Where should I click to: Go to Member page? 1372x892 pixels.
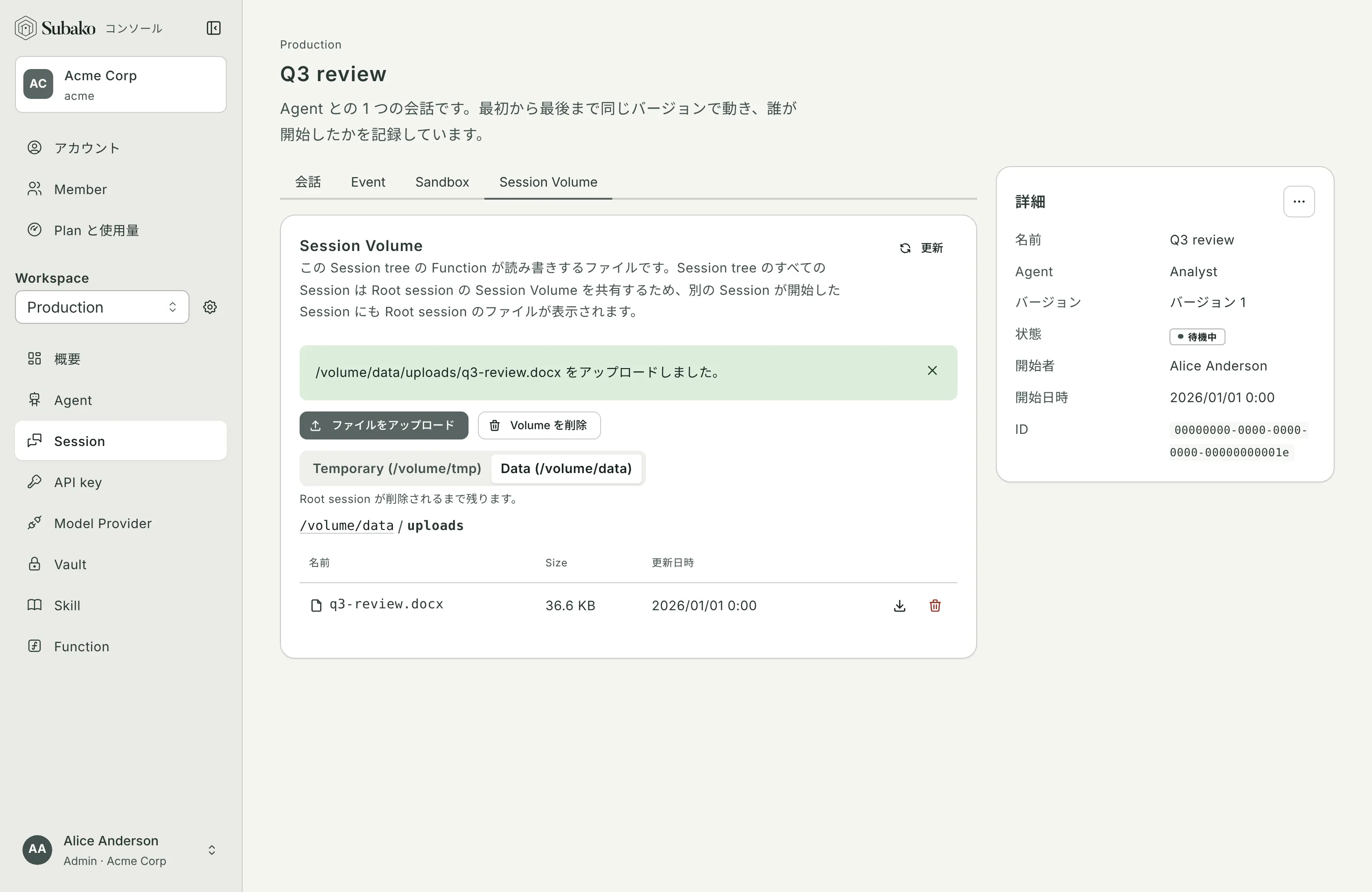pos(120,189)
